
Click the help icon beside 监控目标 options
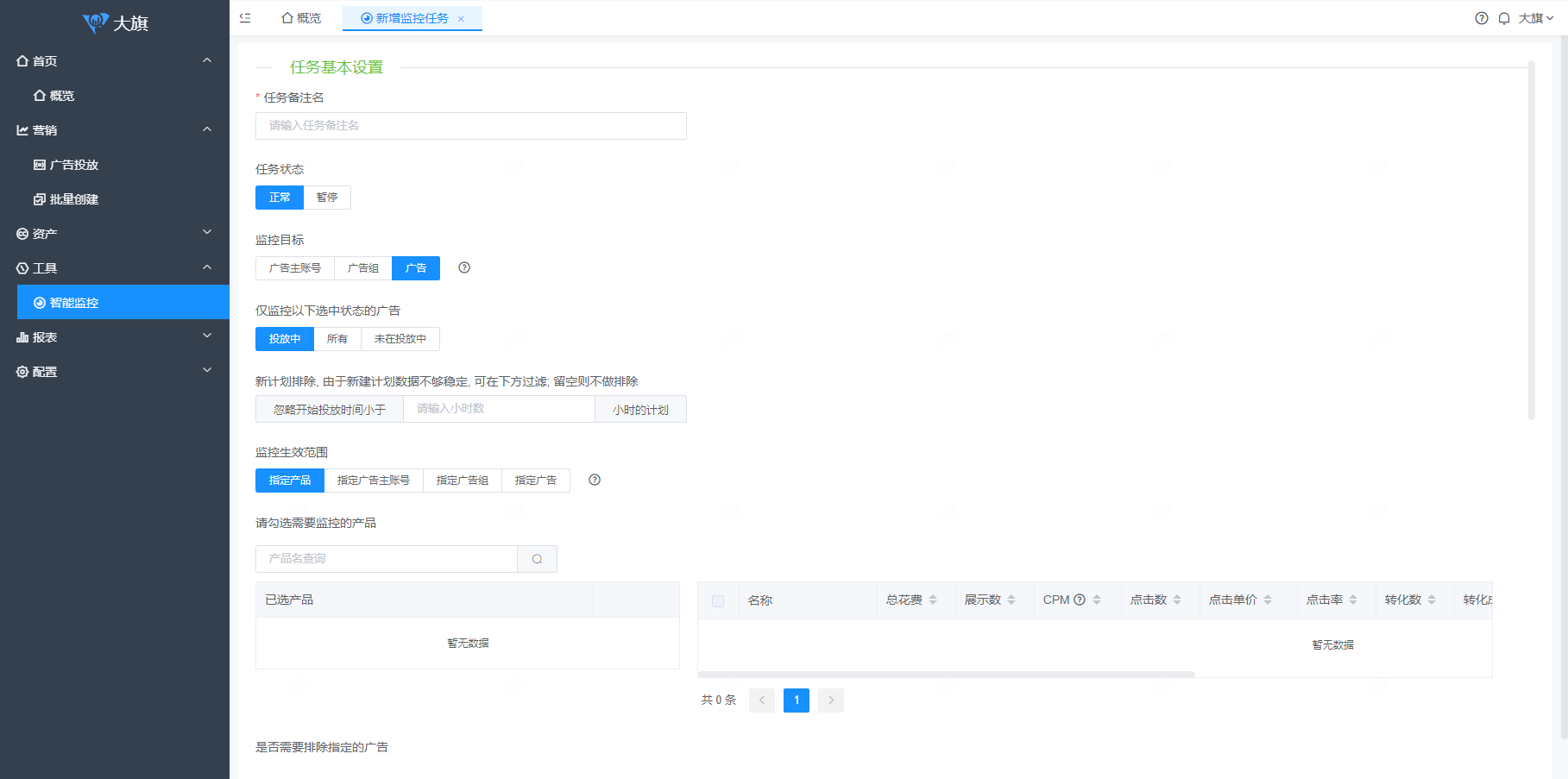click(x=464, y=267)
